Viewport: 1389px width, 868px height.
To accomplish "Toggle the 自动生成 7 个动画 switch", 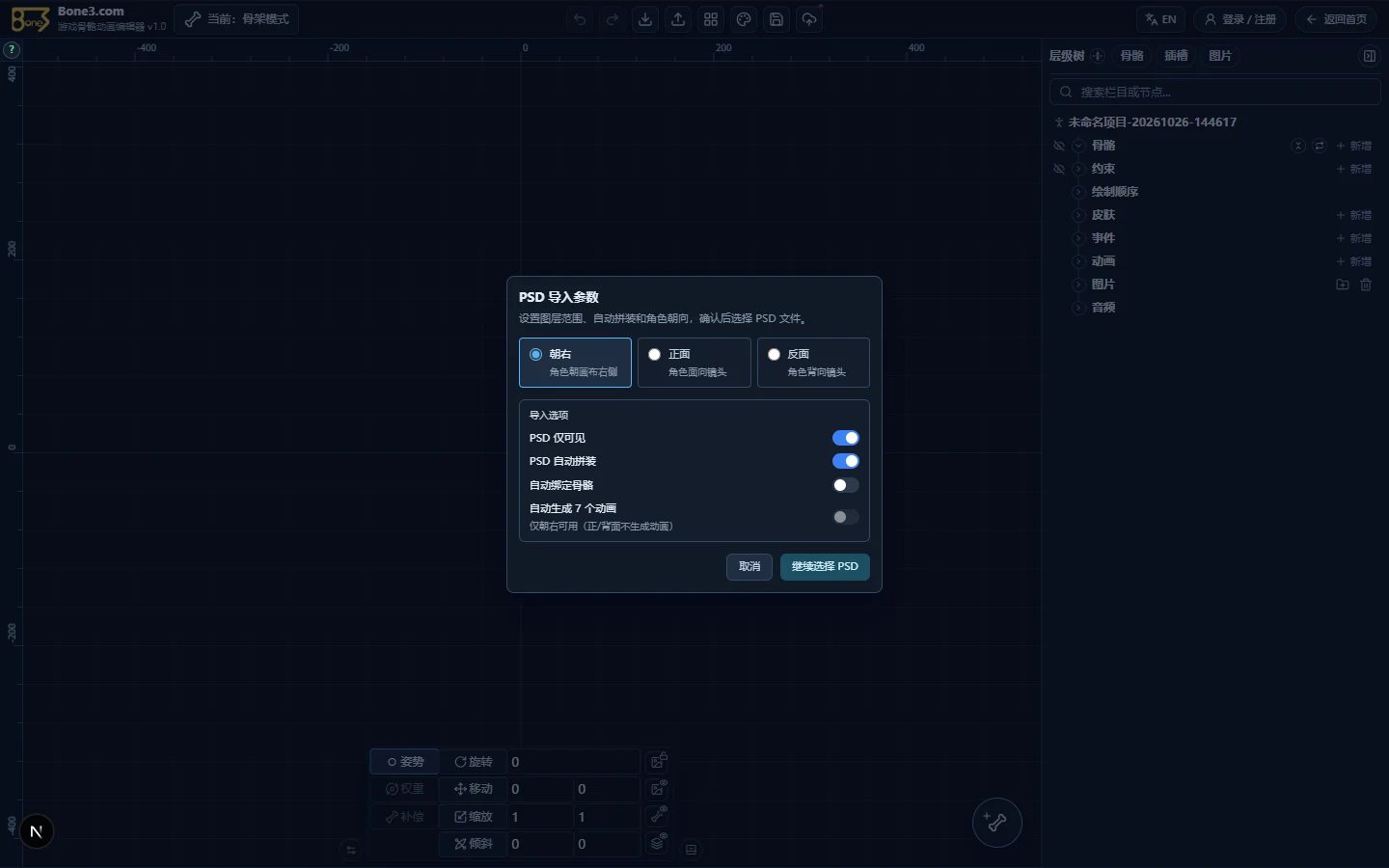I will [x=846, y=517].
